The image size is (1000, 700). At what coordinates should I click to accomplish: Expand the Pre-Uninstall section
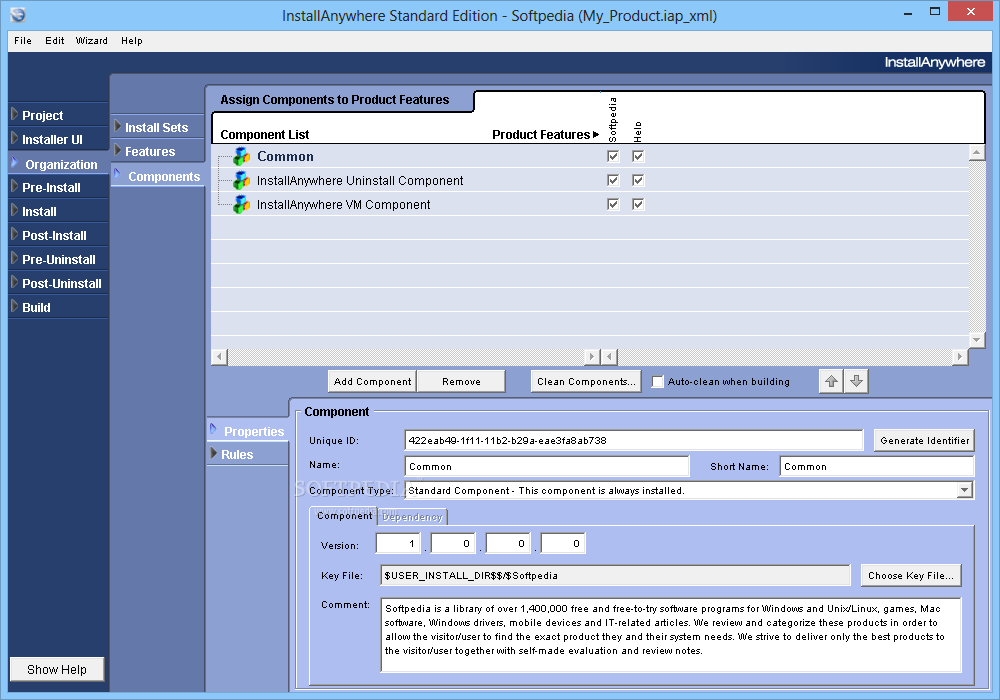58,259
